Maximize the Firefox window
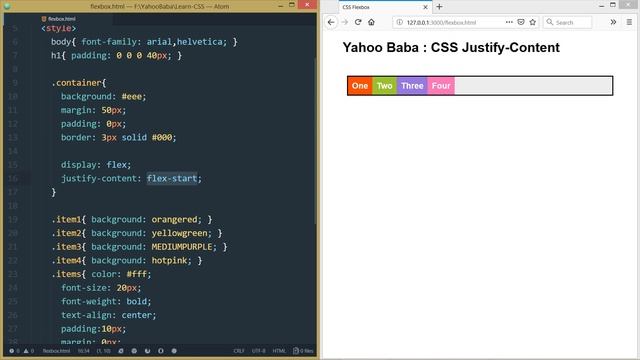Viewport: 640px width, 360px height. pos(613,5)
